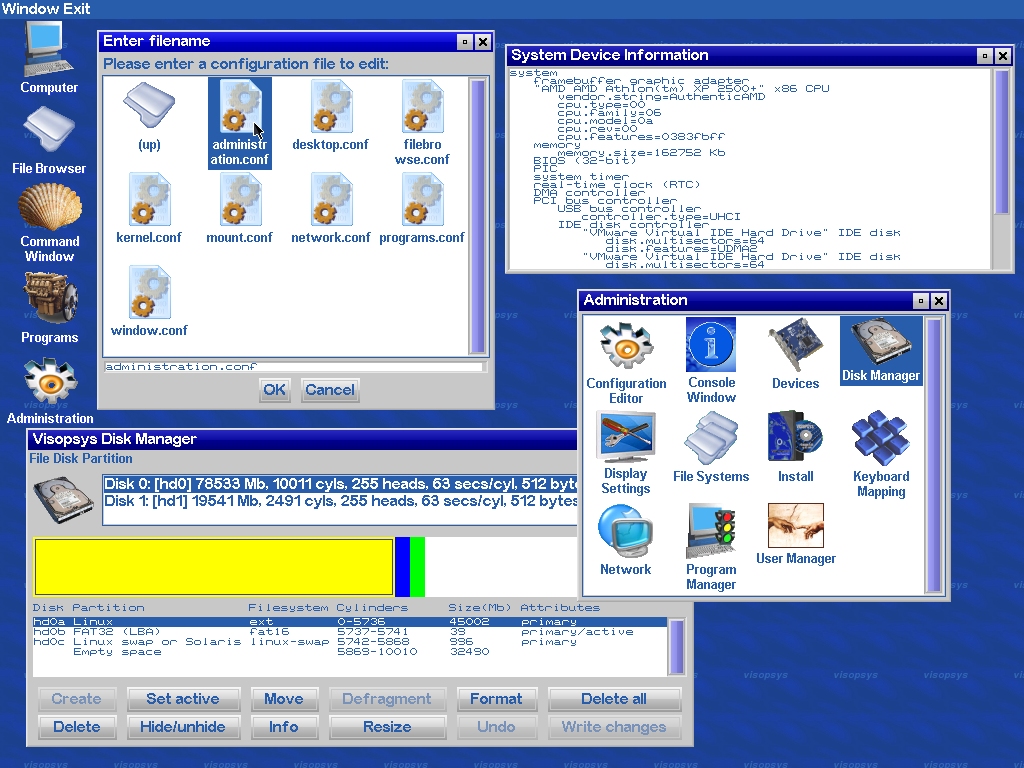The width and height of the screenshot is (1024, 768).
Task: Launch the Devices icon in Administration
Action: click(795, 355)
